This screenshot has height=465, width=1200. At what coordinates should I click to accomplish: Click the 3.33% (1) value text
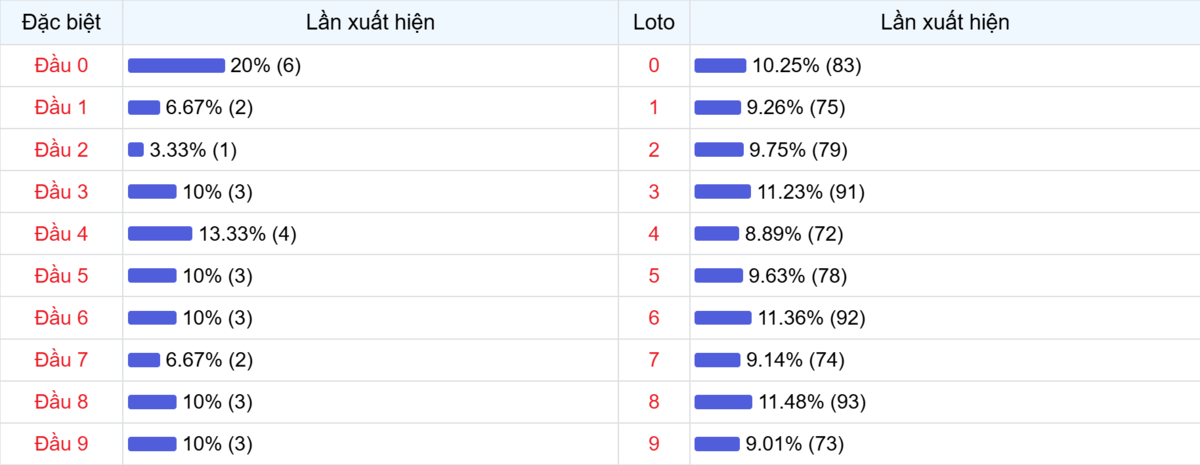pos(193,150)
